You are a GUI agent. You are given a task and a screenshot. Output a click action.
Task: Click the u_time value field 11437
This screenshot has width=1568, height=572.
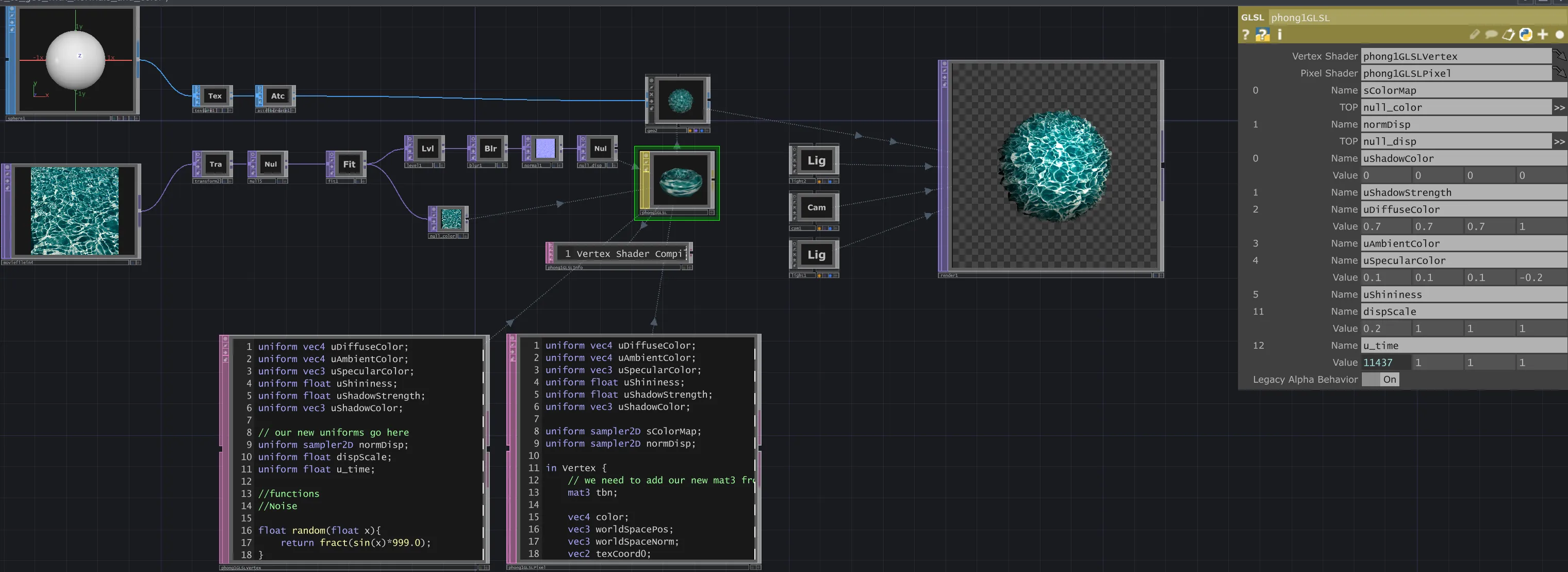point(1385,363)
